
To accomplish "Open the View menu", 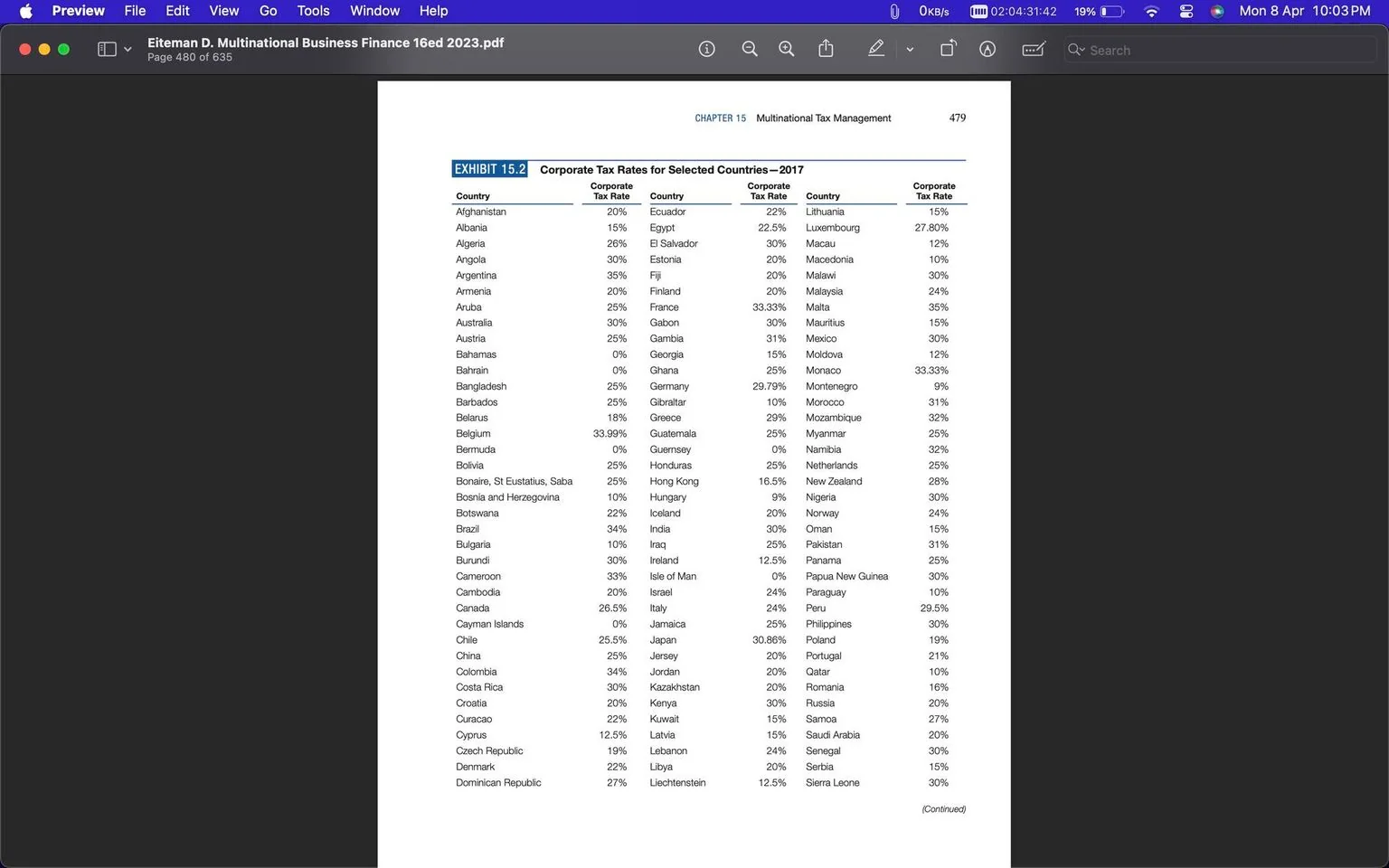I will 223,11.
